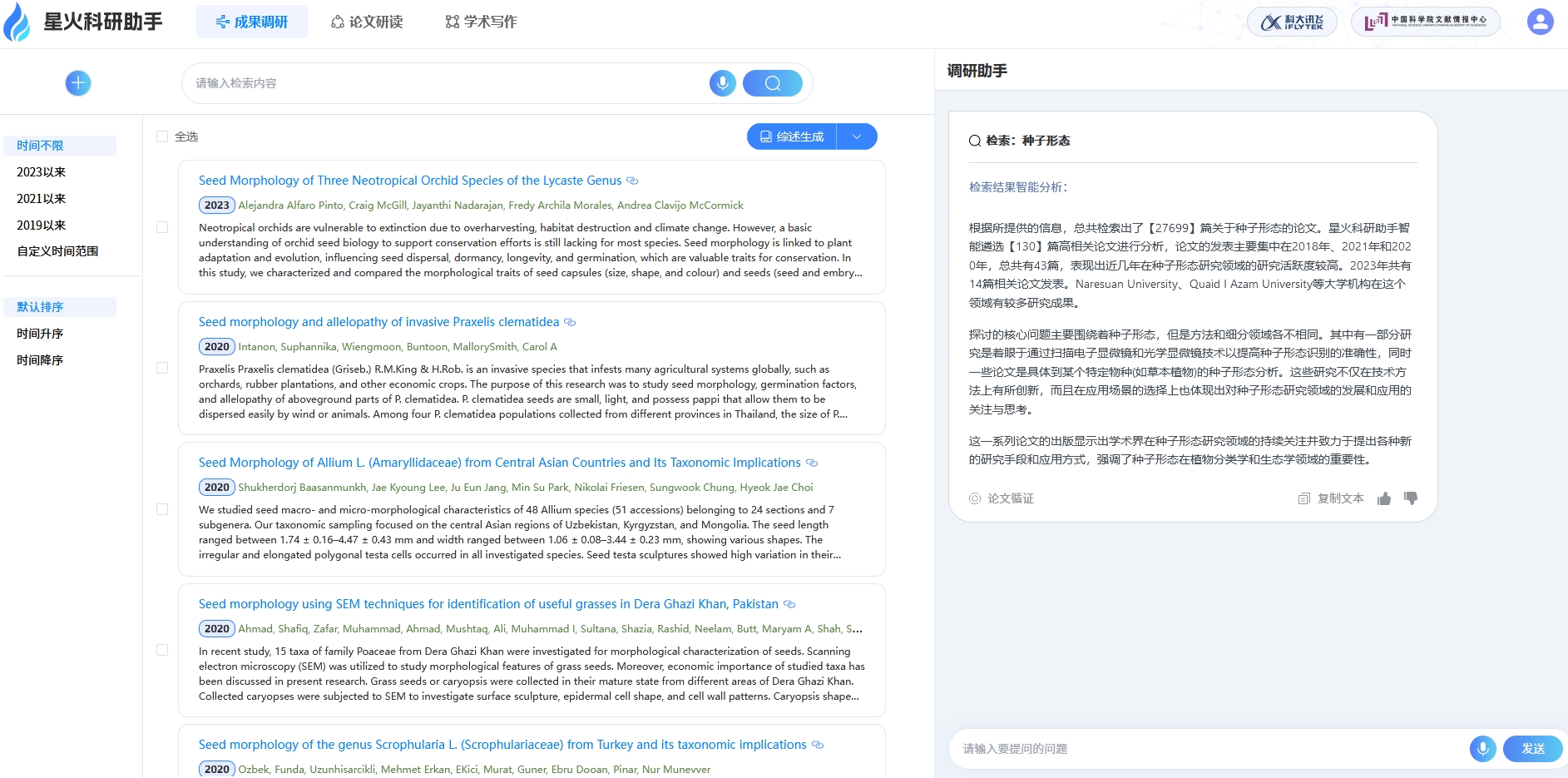Viewport: 1568px width, 778px height.
Task: Click the thumbs down icon
Action: tap(1411, 498)
